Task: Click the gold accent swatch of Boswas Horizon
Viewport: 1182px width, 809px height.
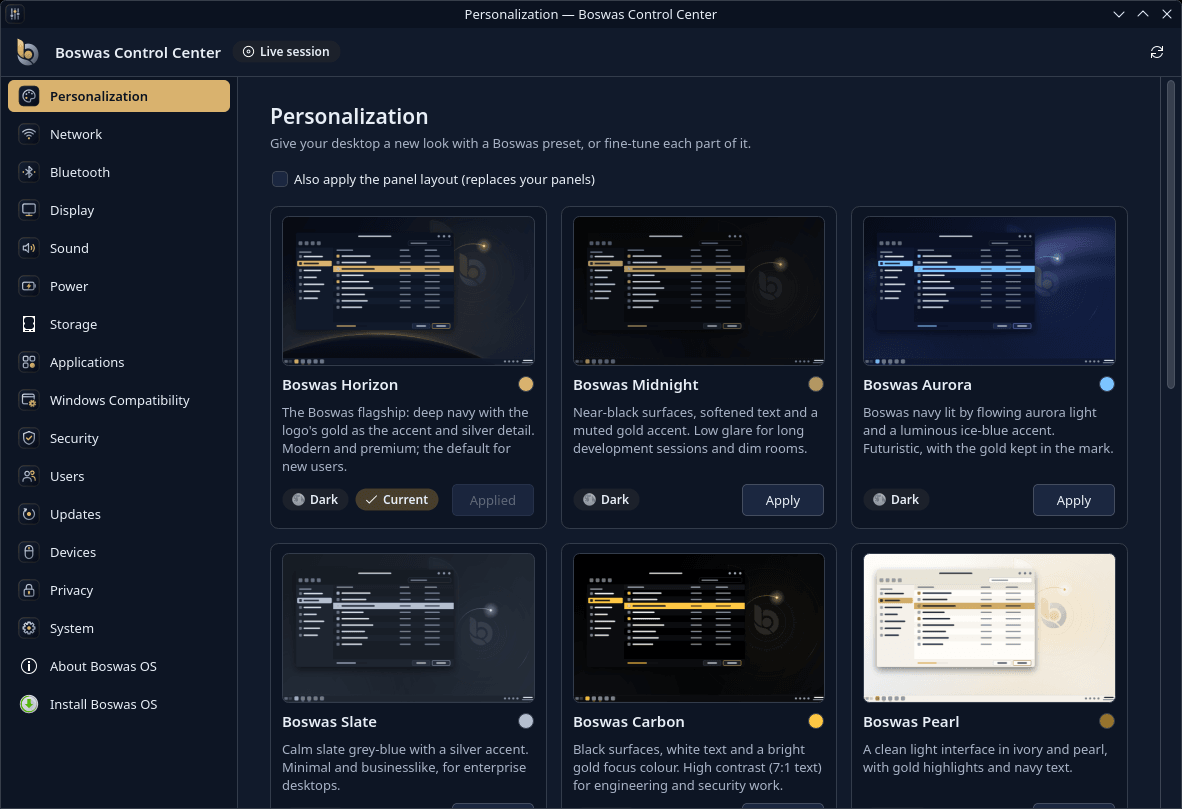Action: [525, 384]
